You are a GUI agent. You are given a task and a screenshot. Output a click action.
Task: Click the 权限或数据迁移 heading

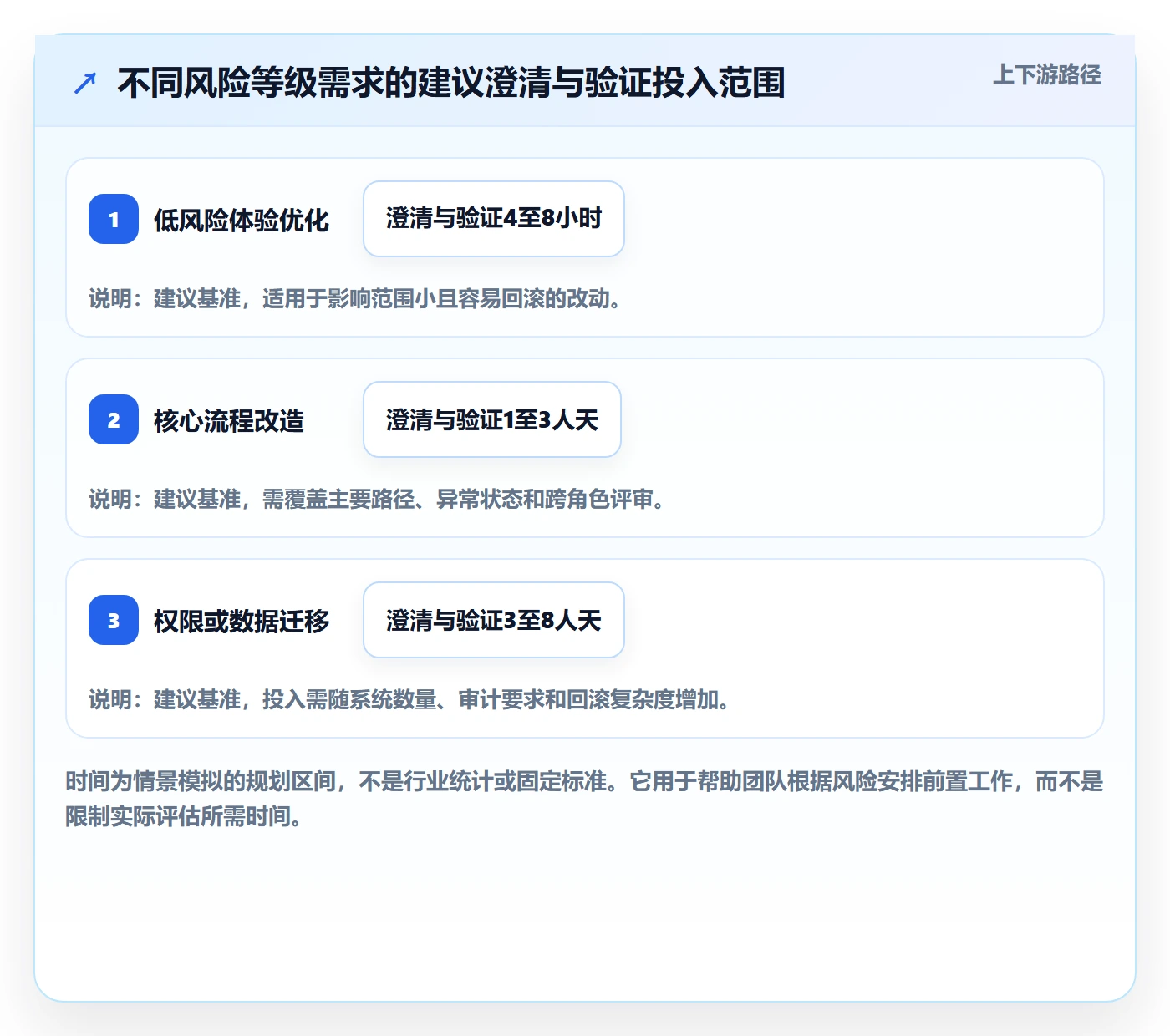[242, 621]
